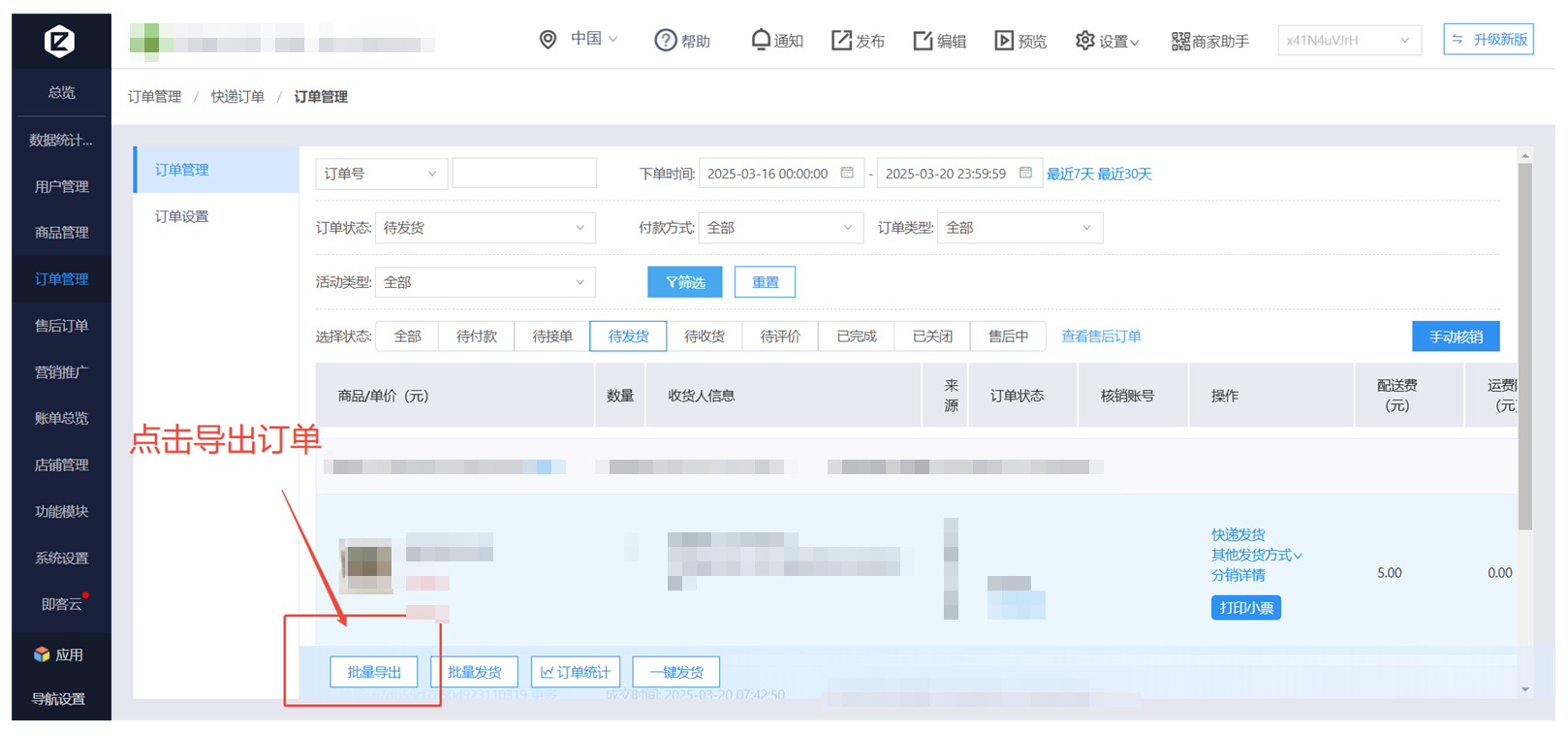Open the 付款方式 dropdown

(781, 228)
